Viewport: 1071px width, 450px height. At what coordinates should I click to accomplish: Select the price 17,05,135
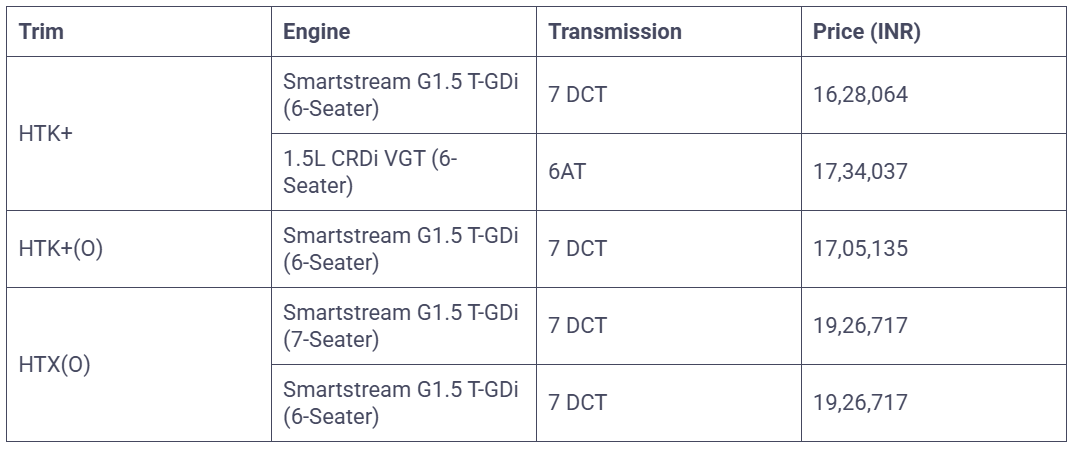coord(860,249)
